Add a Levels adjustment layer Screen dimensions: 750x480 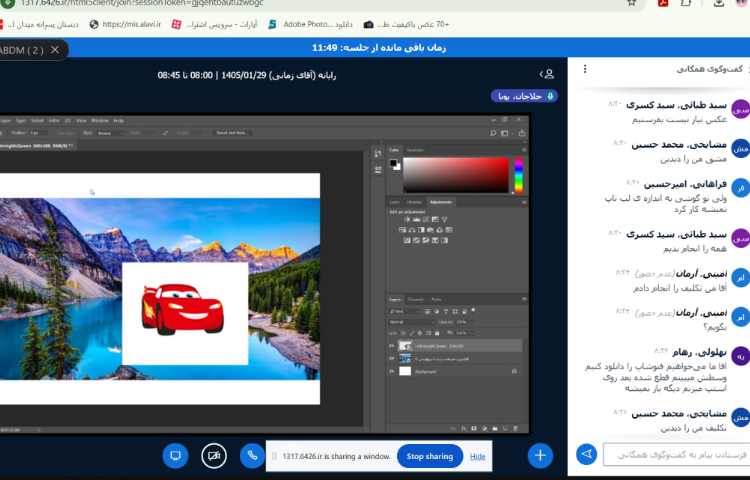[417, 219]
